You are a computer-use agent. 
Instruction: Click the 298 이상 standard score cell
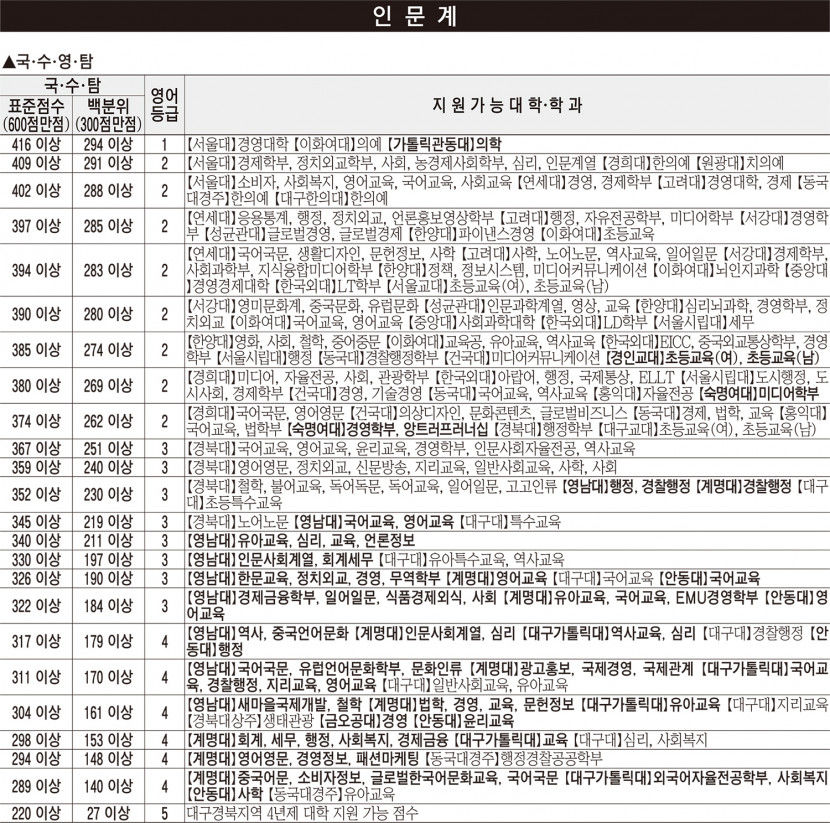click(x=36, y=740)
